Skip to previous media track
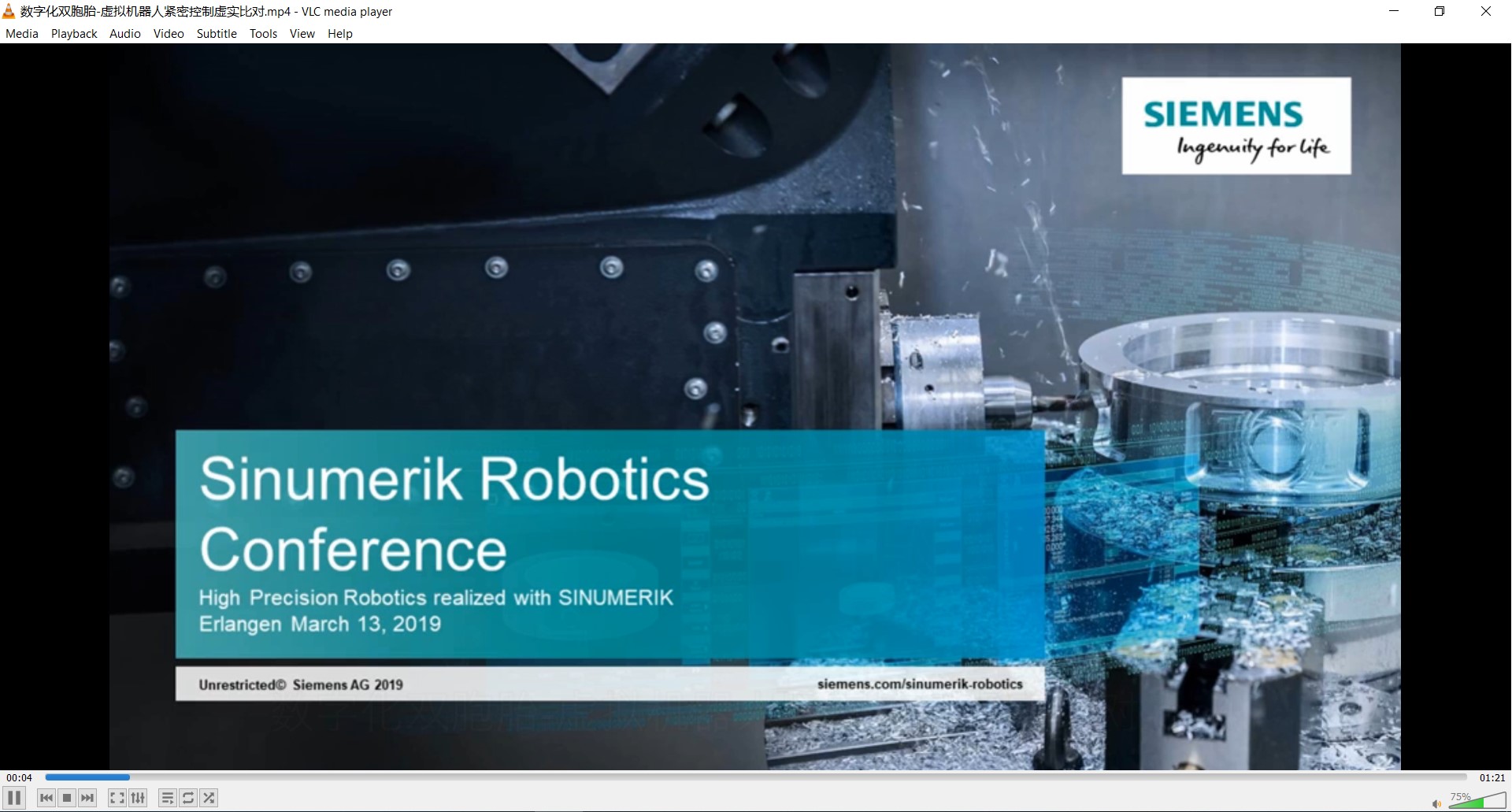The width and height of the screenshot is (1512, 812). tap(46, 798)
